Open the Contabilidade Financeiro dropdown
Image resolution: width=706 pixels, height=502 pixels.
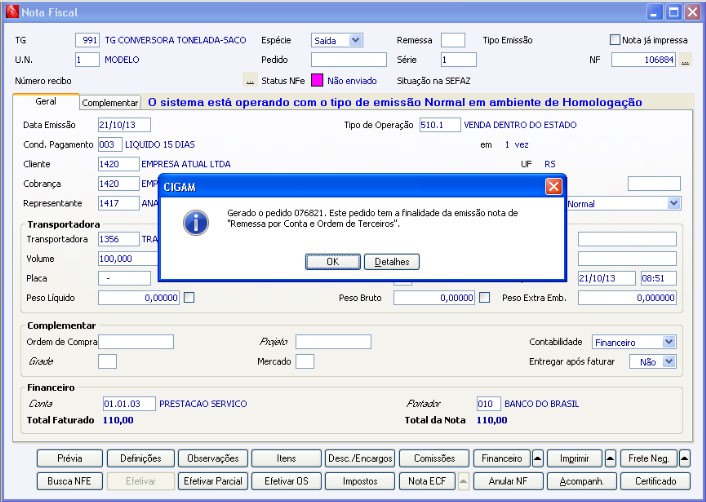(669, 342)
